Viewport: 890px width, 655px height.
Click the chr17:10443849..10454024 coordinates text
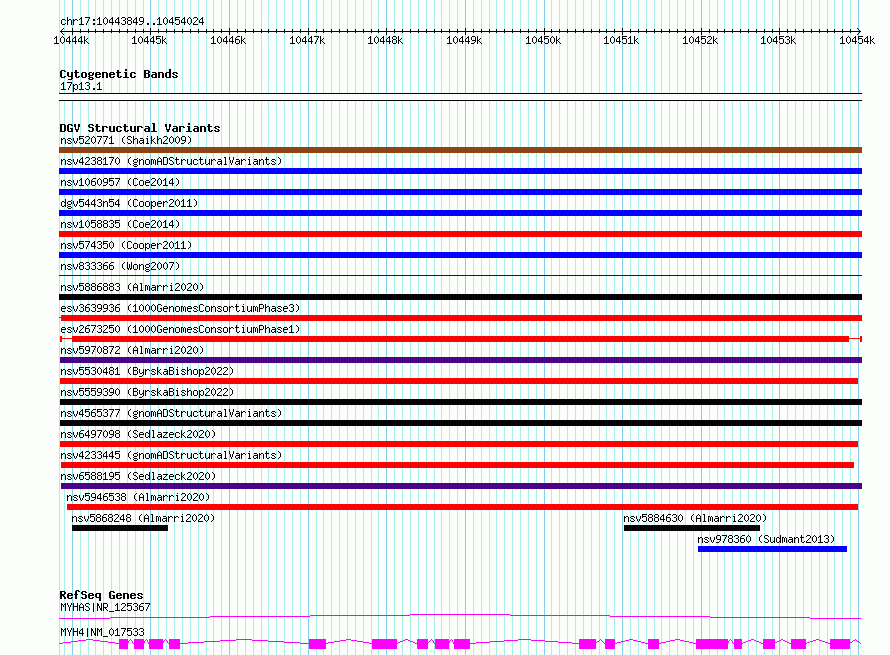pyautogui.click(x=132, y=22)
